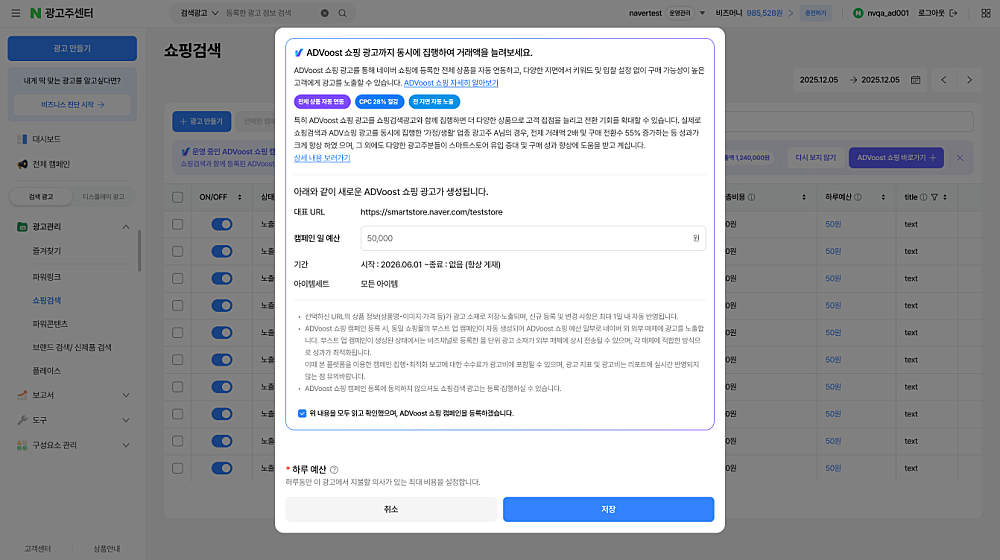
Task: Switch to the 검색 광고 tab
Action: (x=41, y=197)
